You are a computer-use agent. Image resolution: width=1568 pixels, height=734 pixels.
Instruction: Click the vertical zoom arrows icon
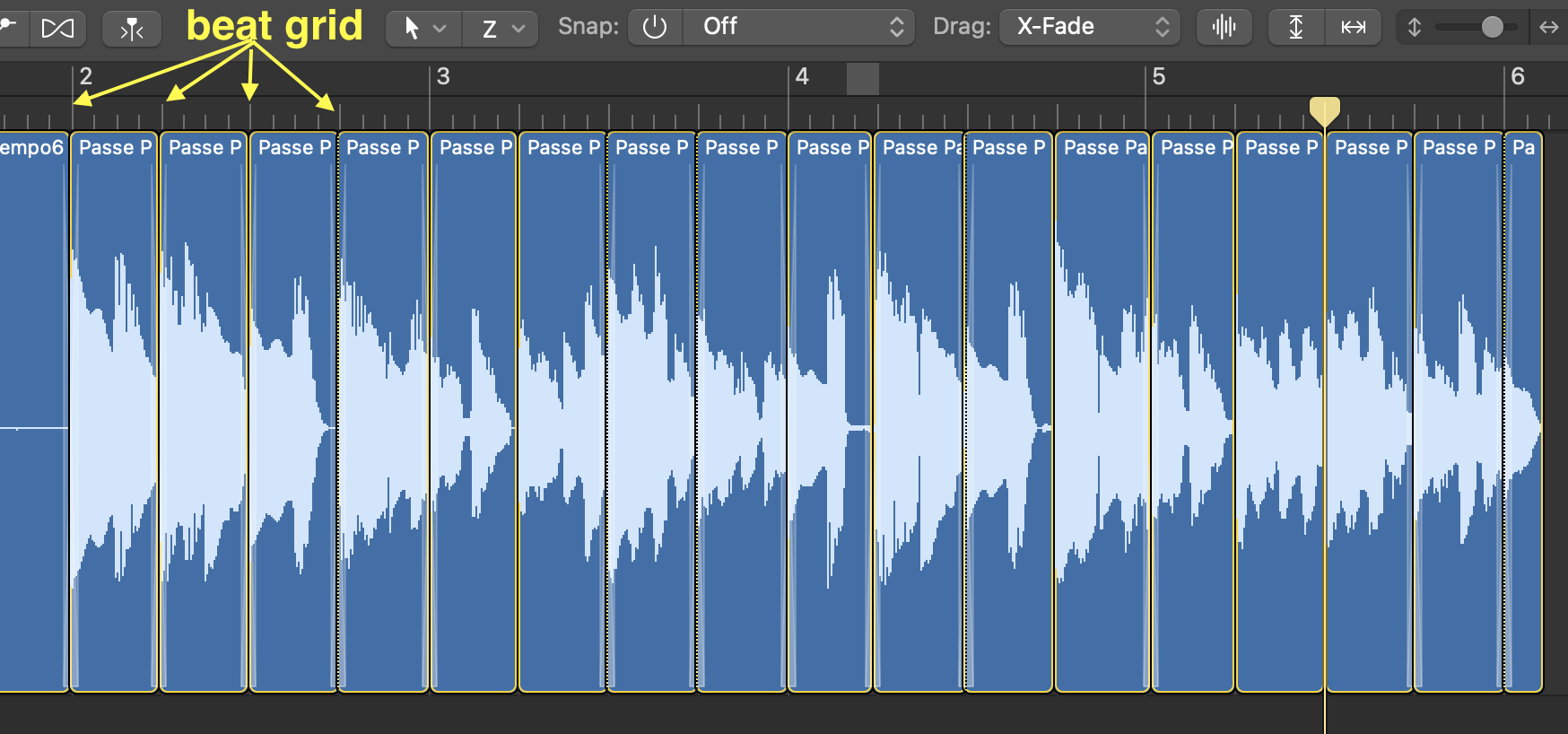pos(1415,27)
